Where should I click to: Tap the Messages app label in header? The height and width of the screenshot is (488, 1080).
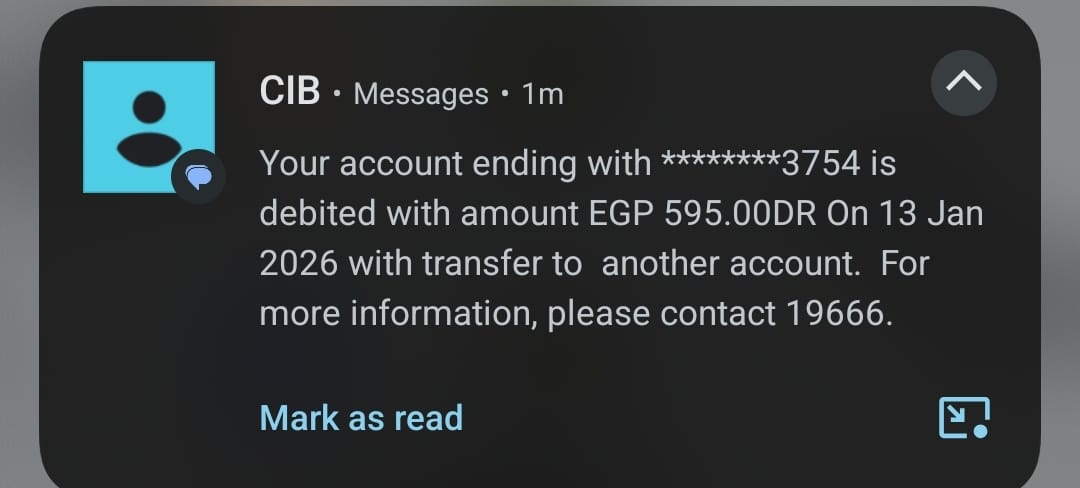click(421, 94)
